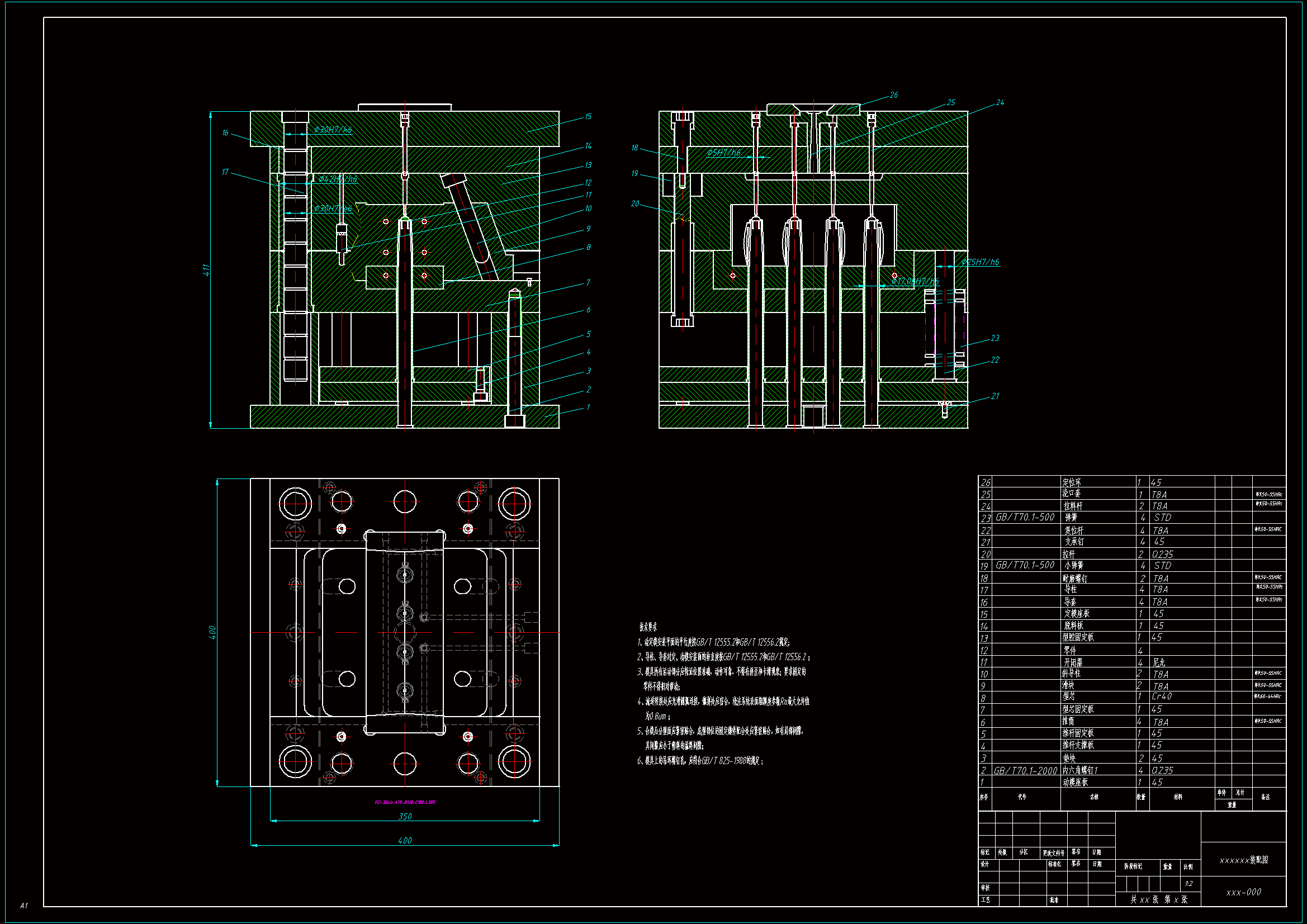Click the 350 width dimension text
The width and height of the screenshot is (1307, 924).
405,817
